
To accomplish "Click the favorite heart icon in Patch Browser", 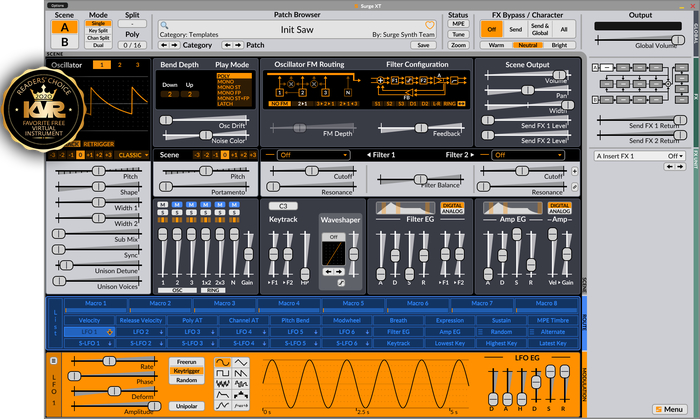I will pyautogui.click(x=430, y=24).
